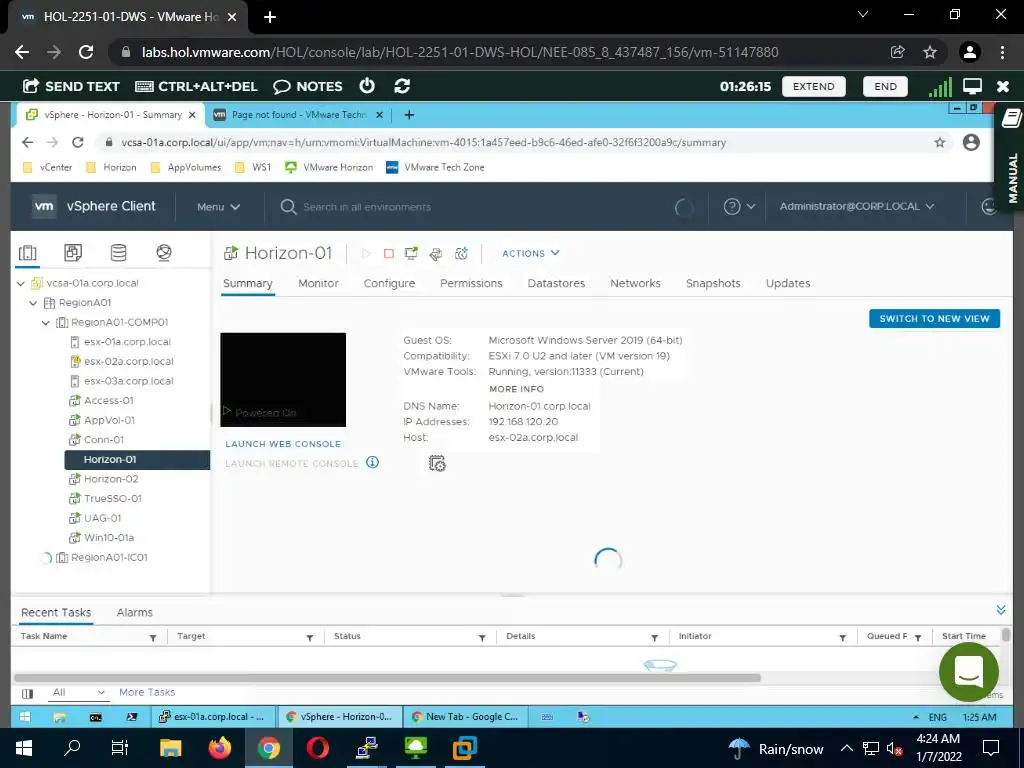The image size is (1024, 768).
Task: Open Firefox from the Windows taskbar
Action: [220, 748]
